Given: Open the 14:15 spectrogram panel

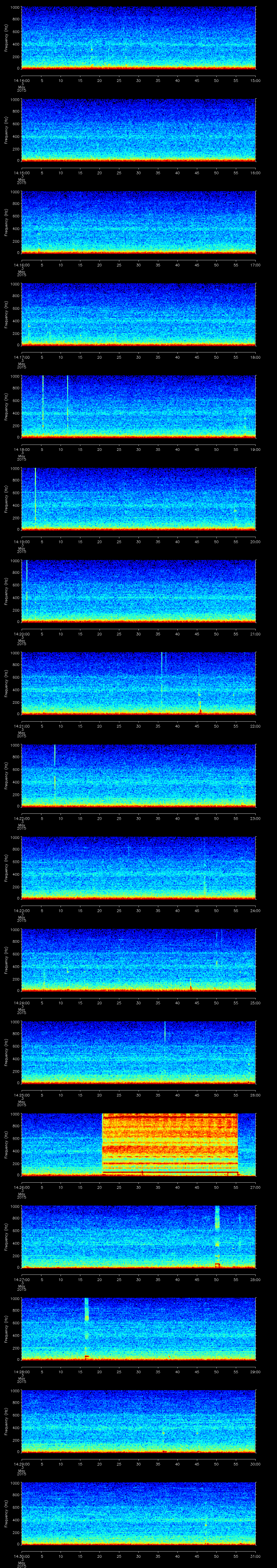Looking at the screenshot, I should click(x=138, y=130).
